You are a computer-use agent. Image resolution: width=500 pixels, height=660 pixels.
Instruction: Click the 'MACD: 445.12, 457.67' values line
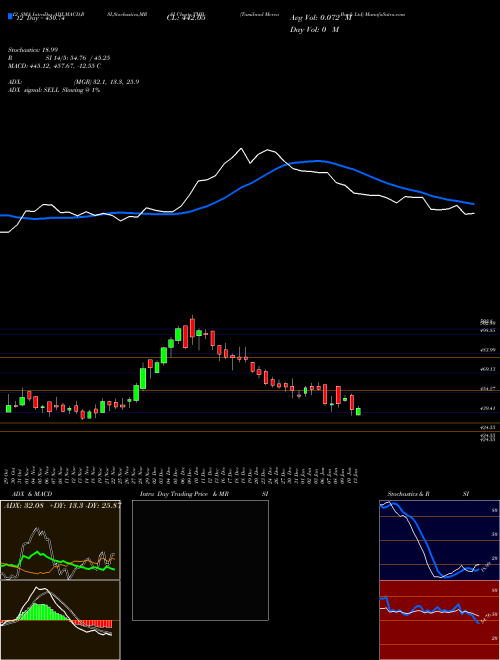[x=54, y=66]
